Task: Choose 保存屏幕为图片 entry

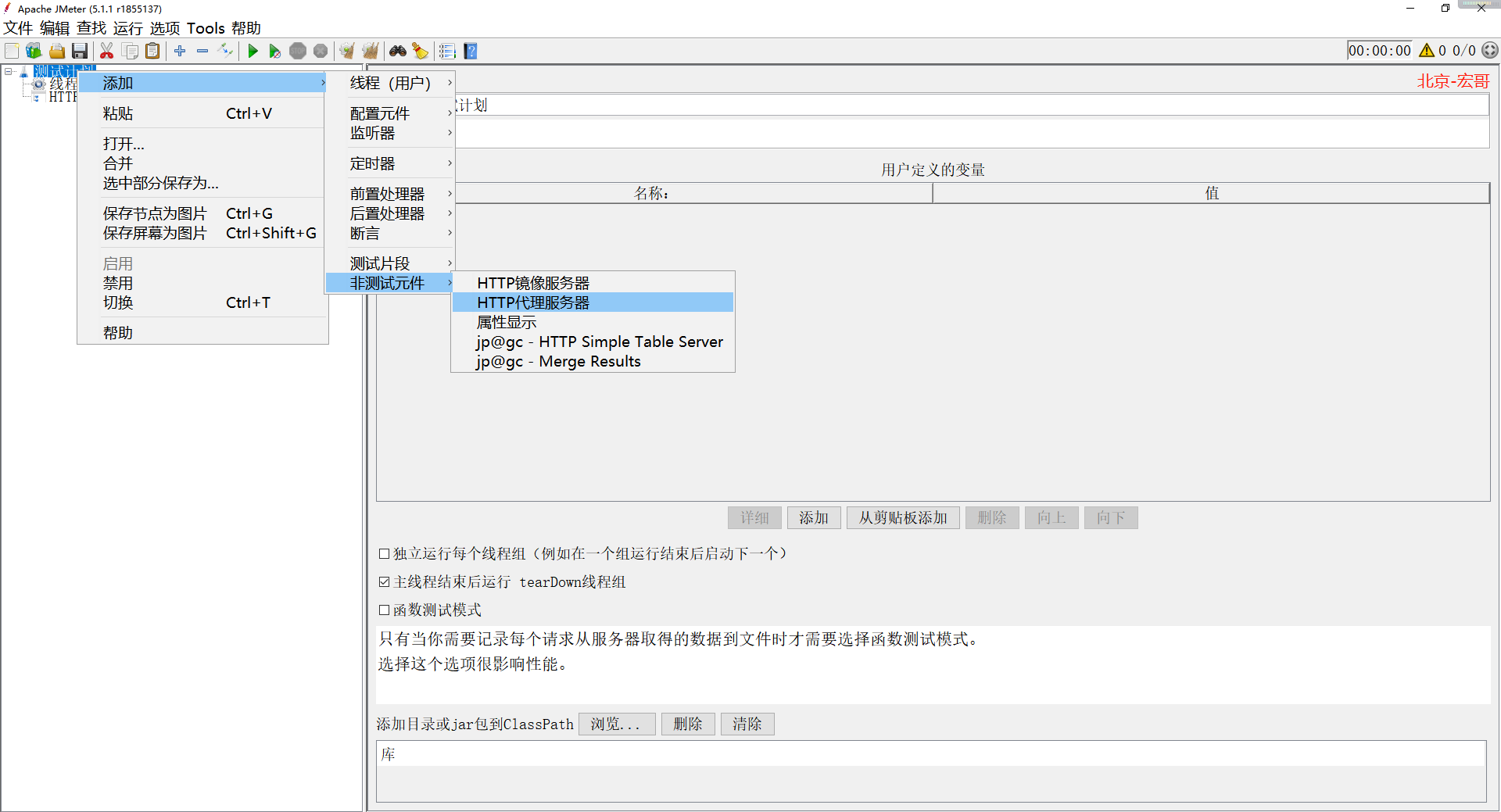Action: coord(202,233)
